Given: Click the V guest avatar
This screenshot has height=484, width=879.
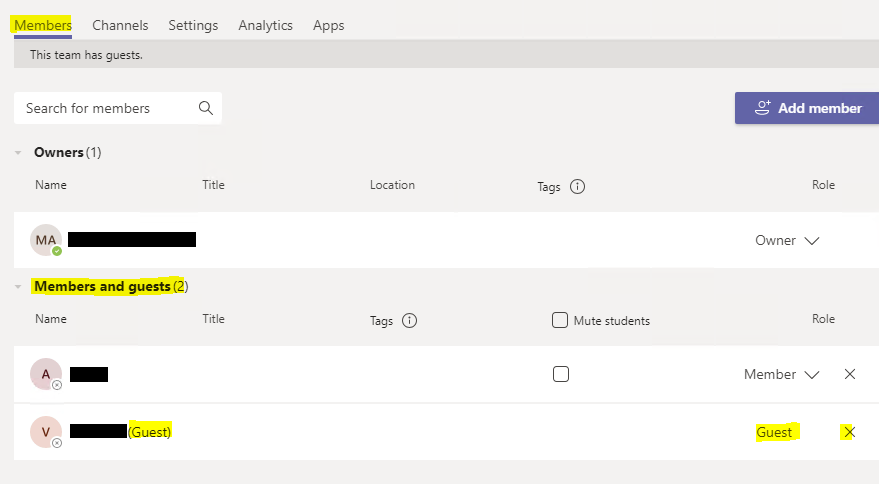Looking at the screenshot, I should pyautogui.click(x=46, y=432).
